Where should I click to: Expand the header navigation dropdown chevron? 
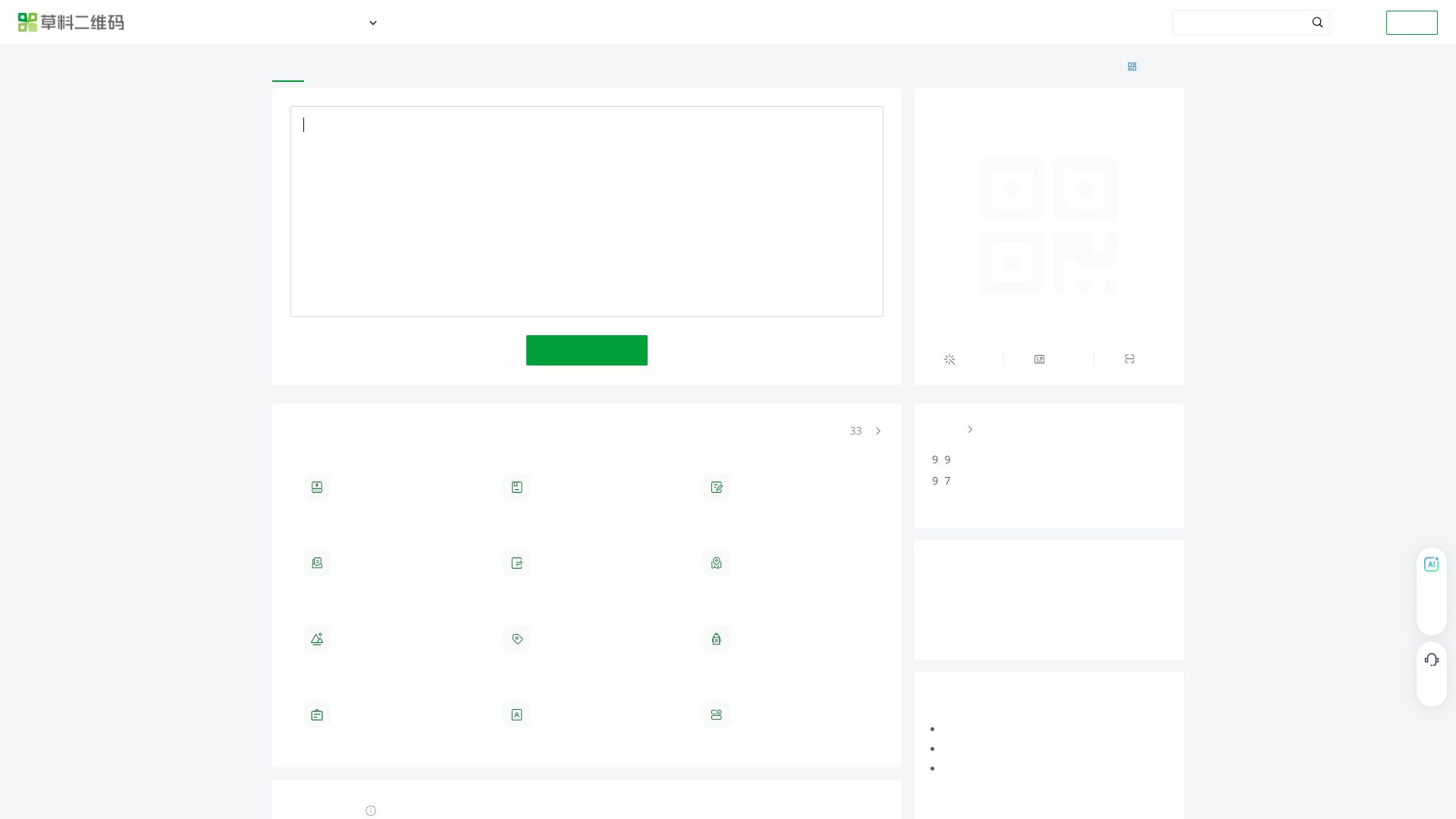tap(373, 23)
